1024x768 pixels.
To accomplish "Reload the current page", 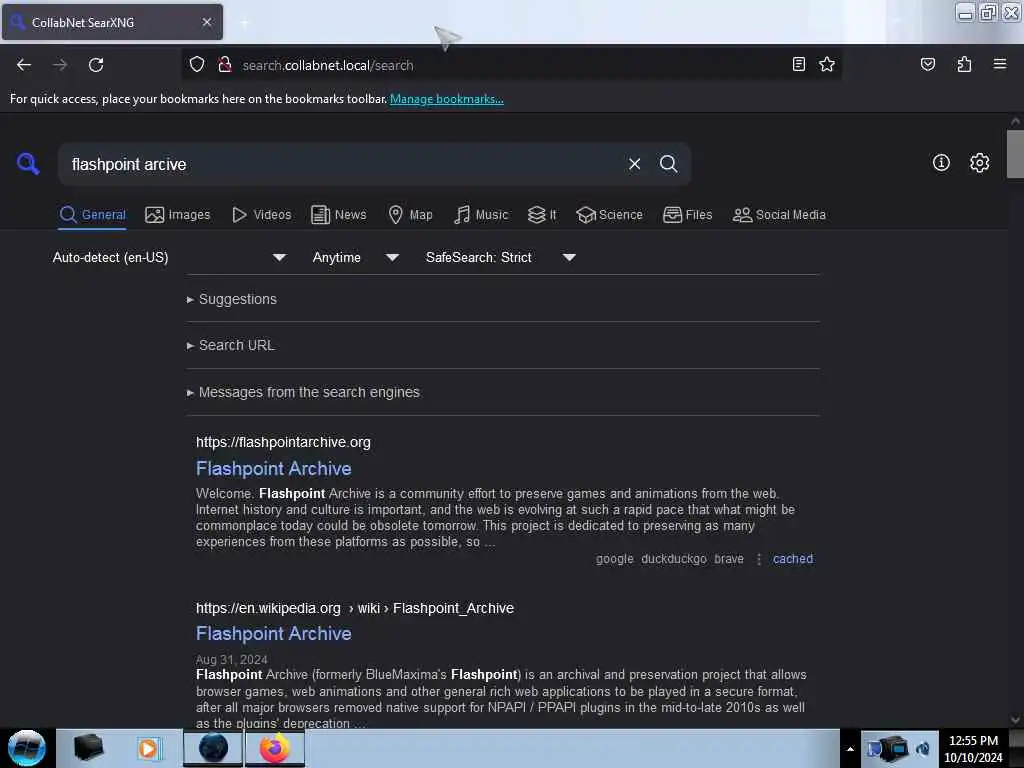I will 96,65.
